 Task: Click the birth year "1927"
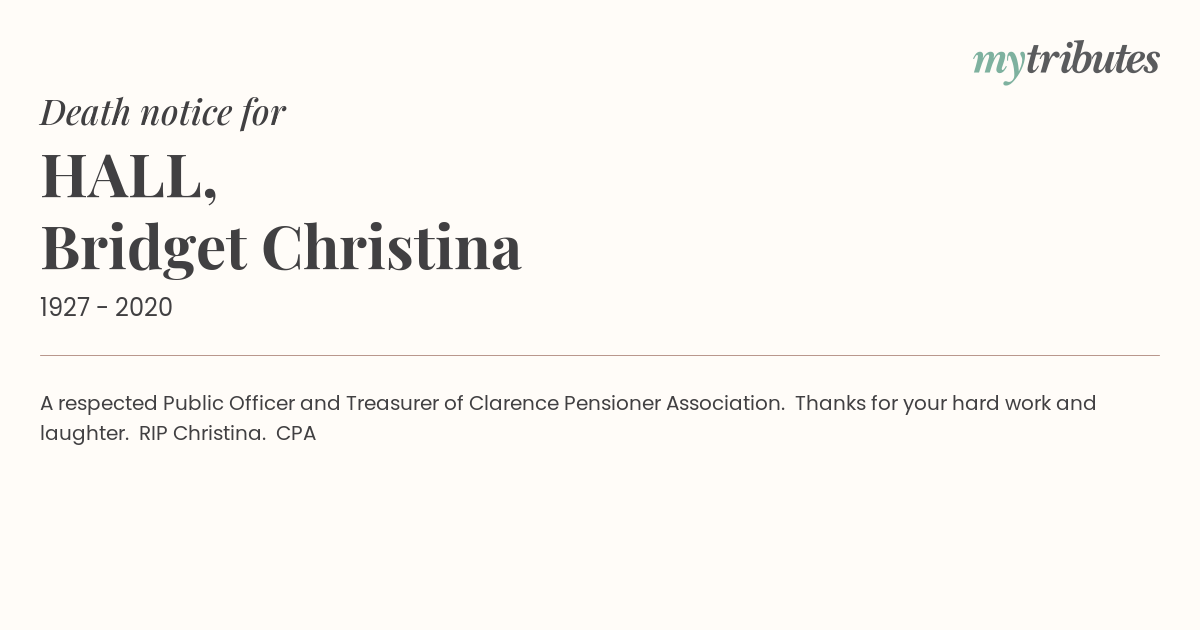[65, 308]
